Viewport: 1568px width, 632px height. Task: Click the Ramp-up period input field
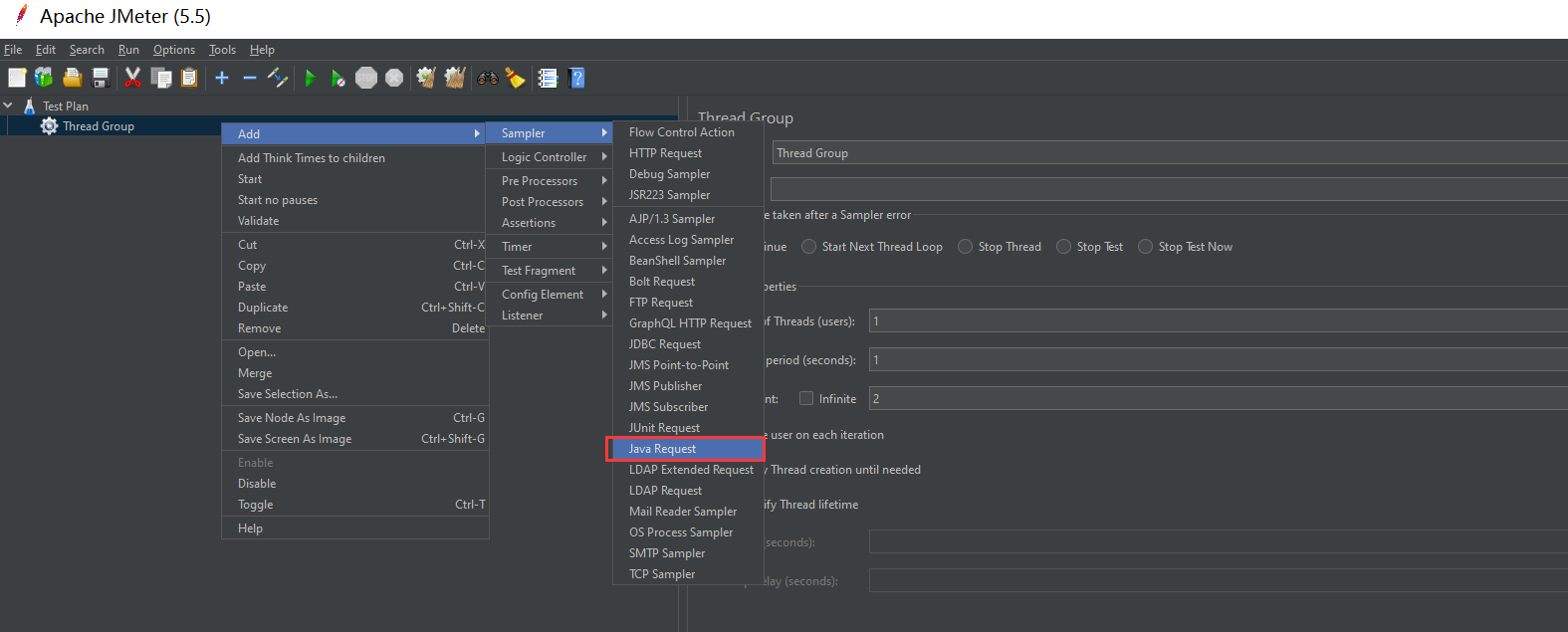(x=1219, y=359)
